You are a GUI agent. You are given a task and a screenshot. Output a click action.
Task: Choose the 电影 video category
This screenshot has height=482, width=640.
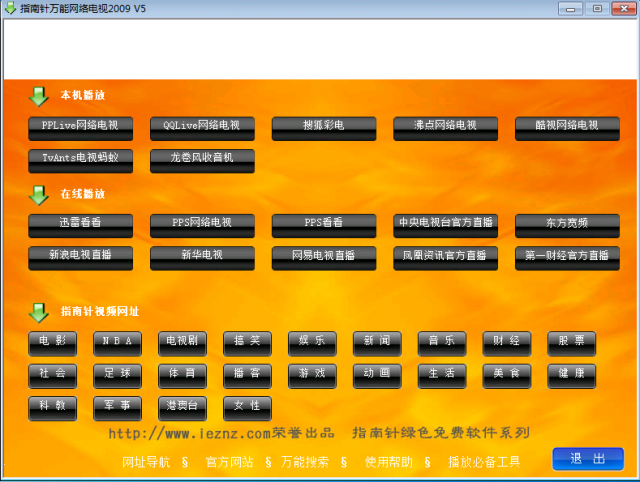[53, 342]
